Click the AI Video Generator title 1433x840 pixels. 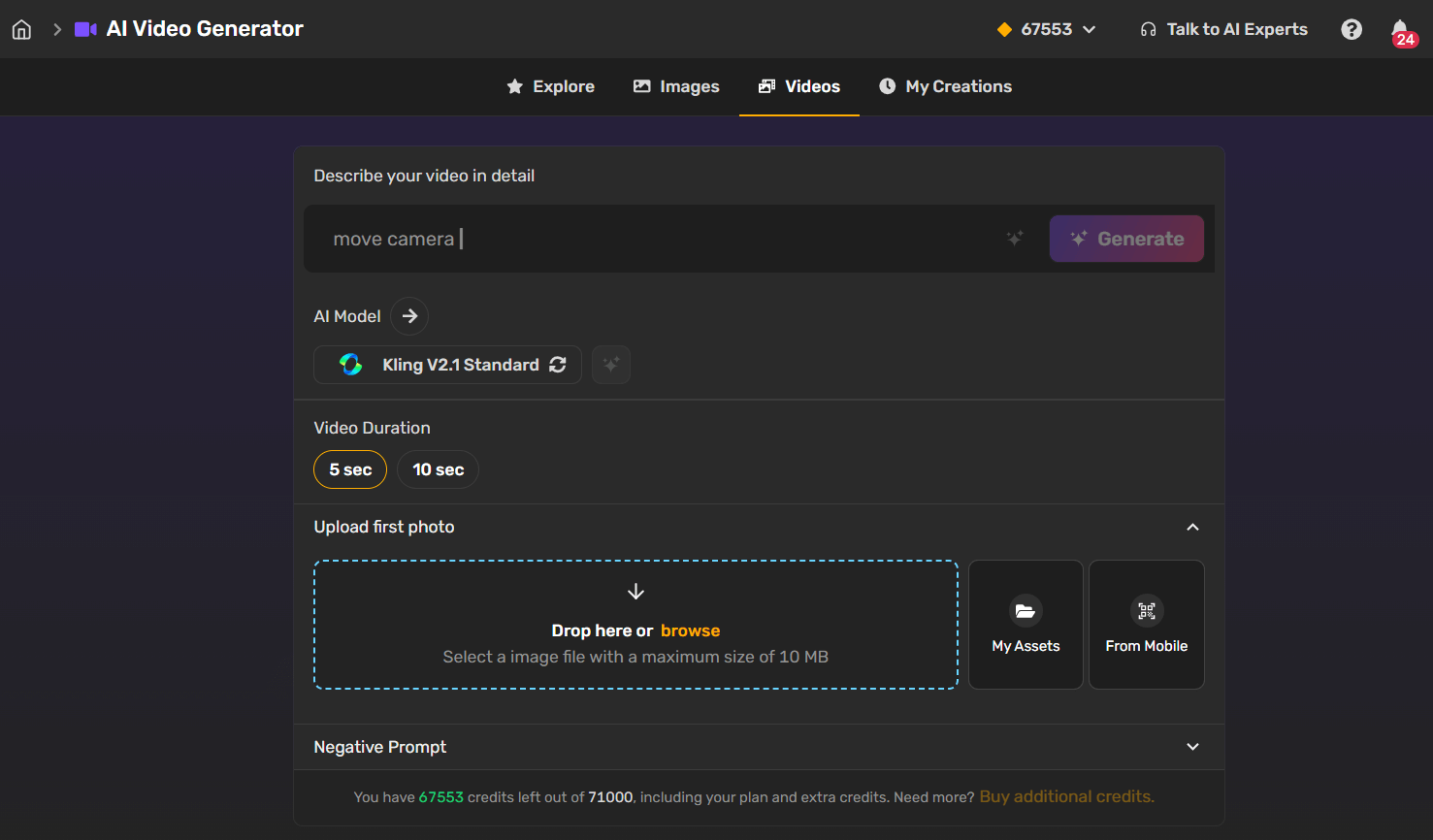(x=205, y=29)
